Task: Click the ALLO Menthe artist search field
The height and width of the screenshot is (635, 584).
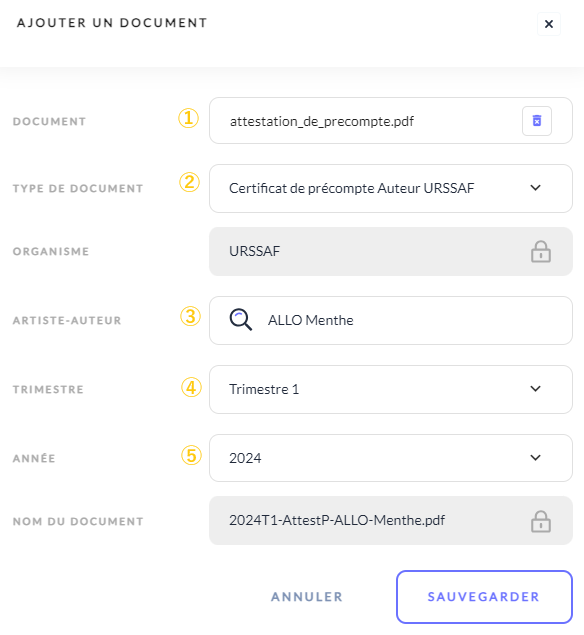Action: point(391,320)
